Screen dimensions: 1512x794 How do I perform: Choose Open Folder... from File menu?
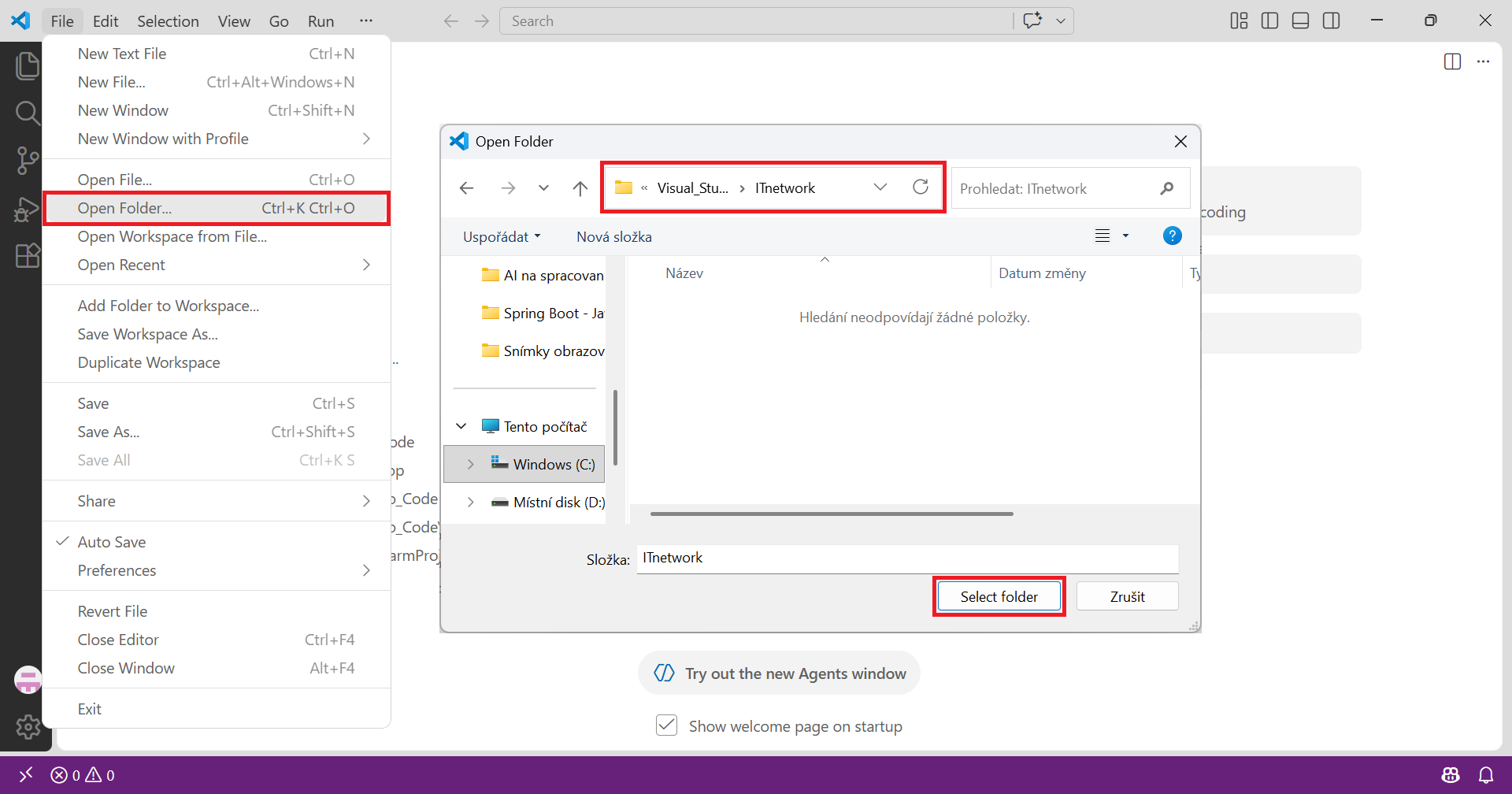tap(217, 208)
